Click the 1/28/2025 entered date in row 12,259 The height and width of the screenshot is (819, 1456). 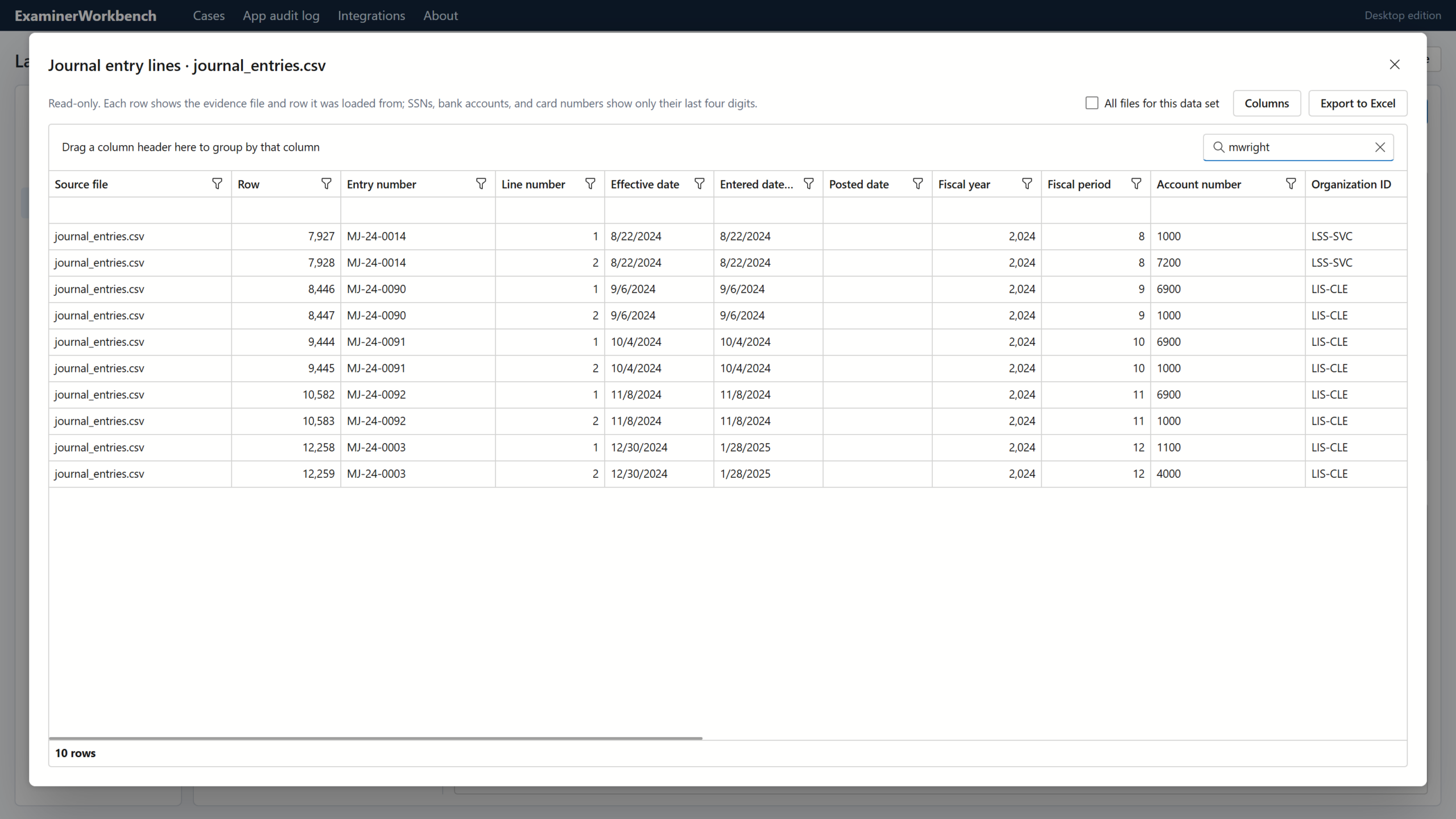click(x=768, y=474)
